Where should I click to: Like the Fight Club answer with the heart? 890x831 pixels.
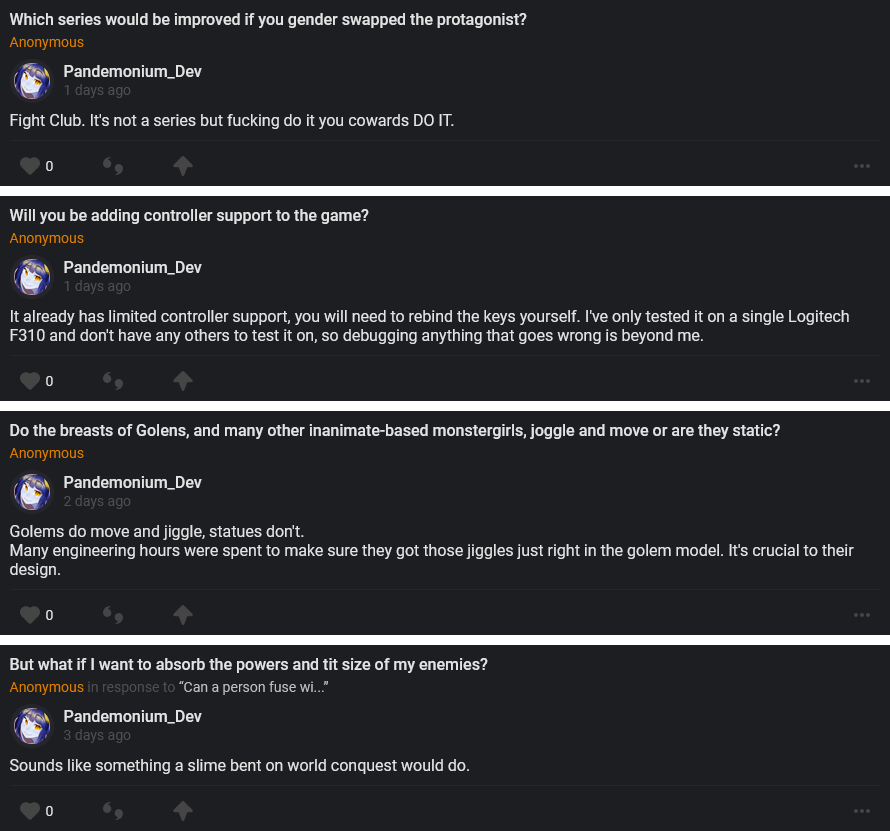pyautogui.click(x=29, y=166)
